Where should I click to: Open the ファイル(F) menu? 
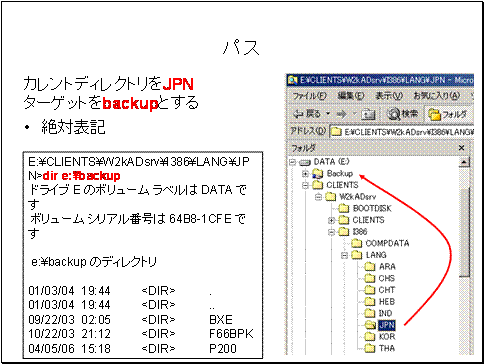click(x=310, y=96)
